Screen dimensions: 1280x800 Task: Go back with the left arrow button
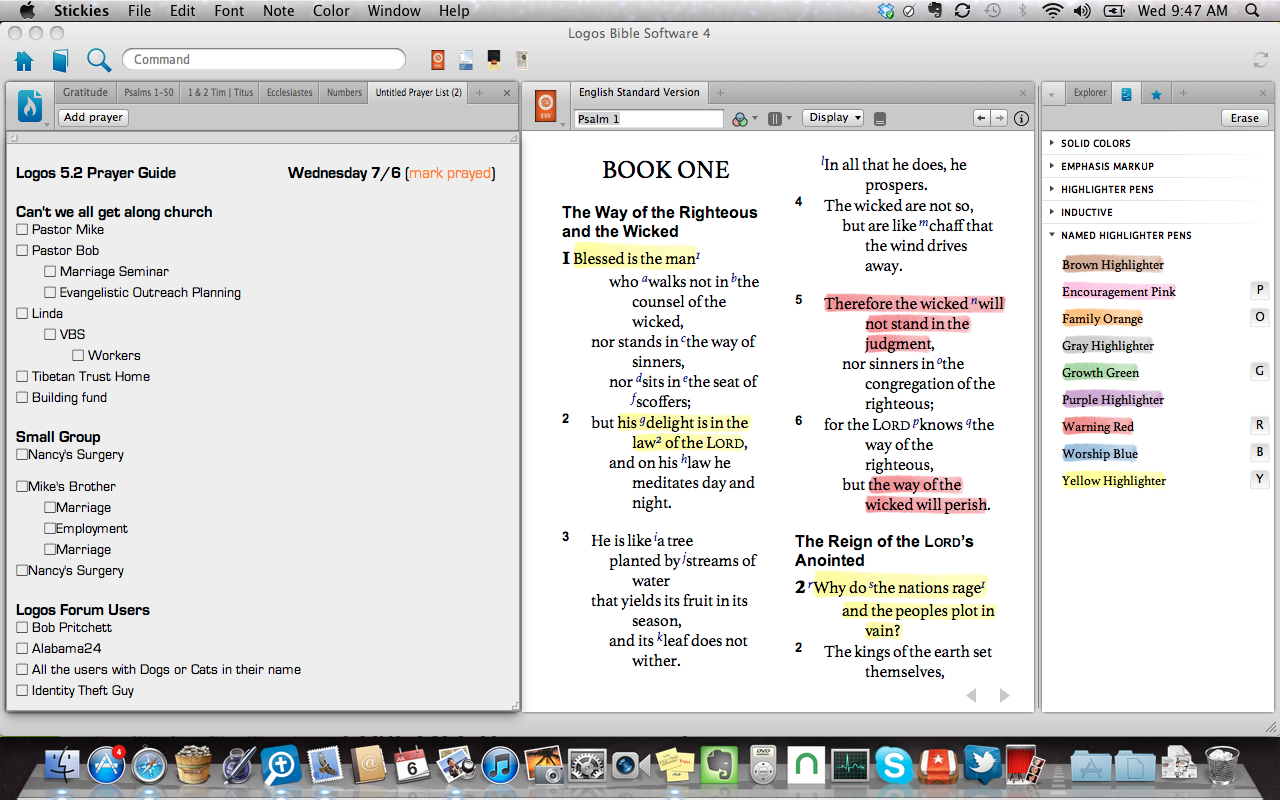982,118
